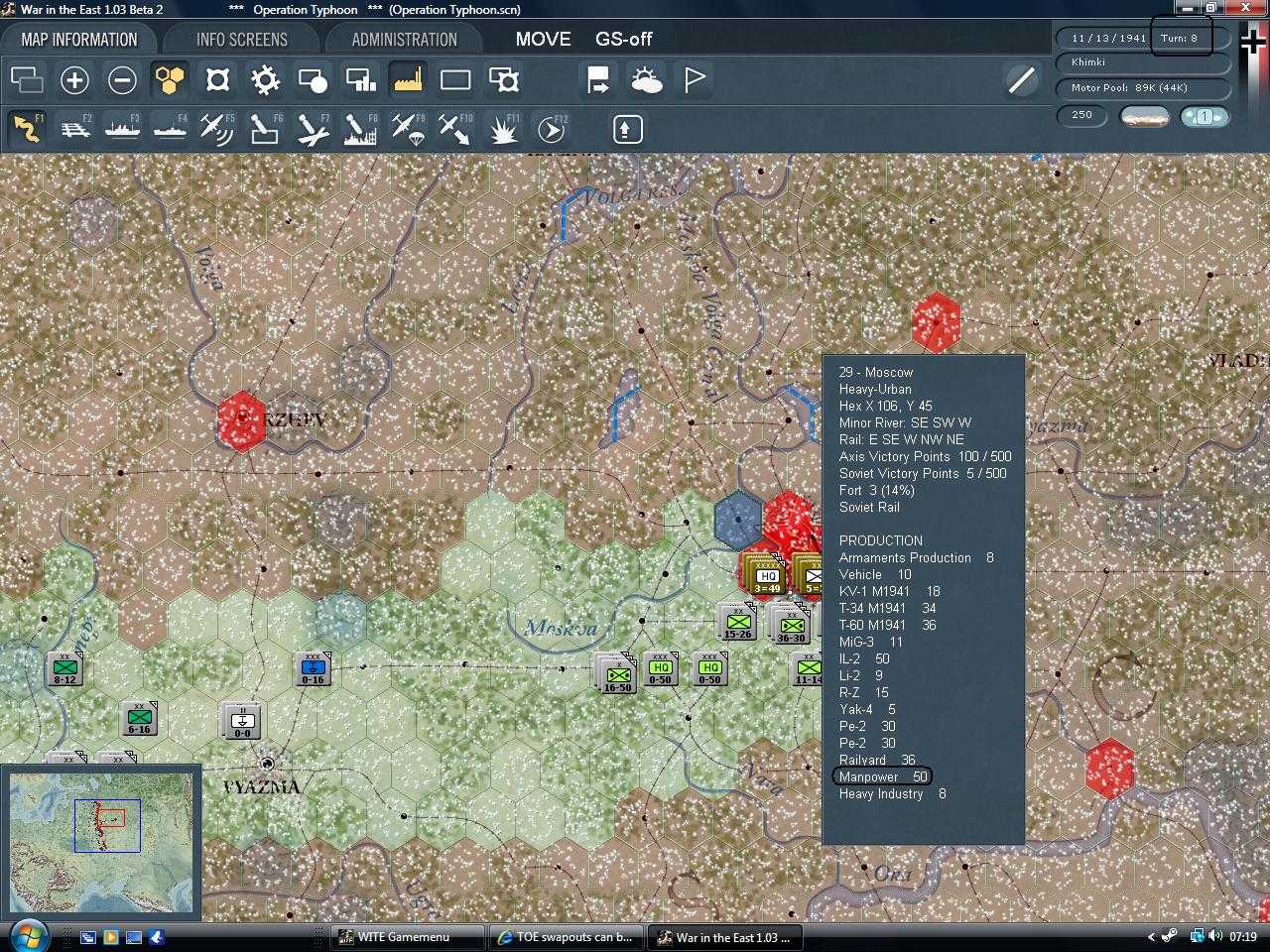Toggle the rectangle-with-bars map icon

point(360,79)
